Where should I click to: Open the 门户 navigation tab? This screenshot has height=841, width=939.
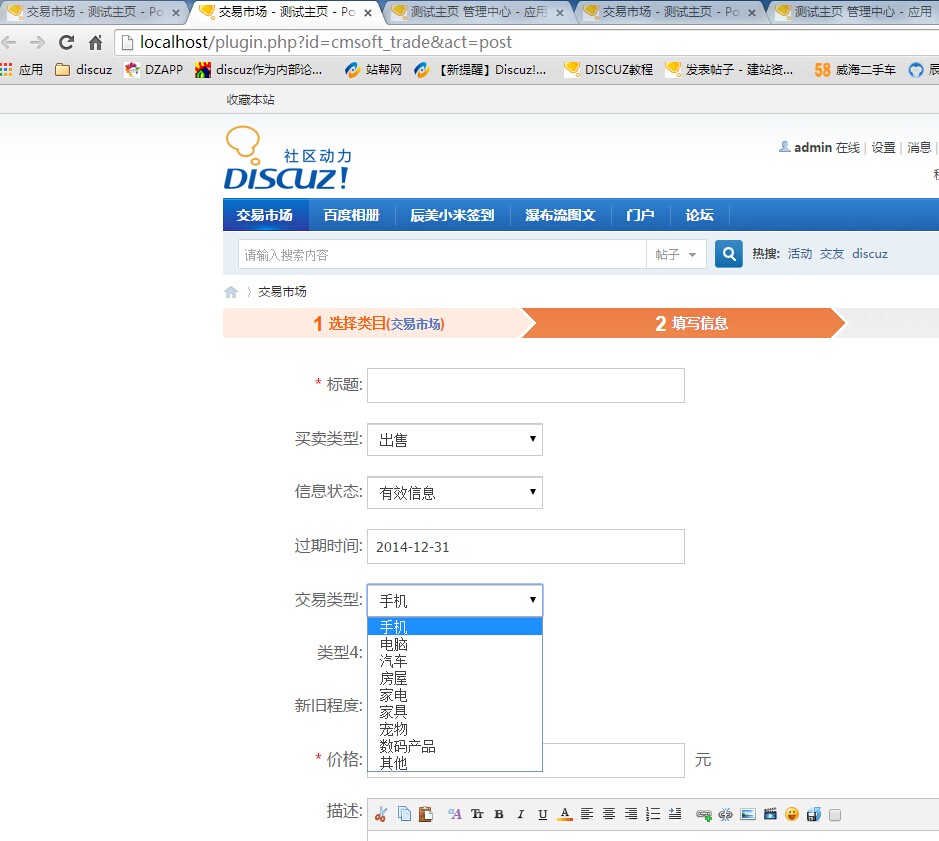640,215
